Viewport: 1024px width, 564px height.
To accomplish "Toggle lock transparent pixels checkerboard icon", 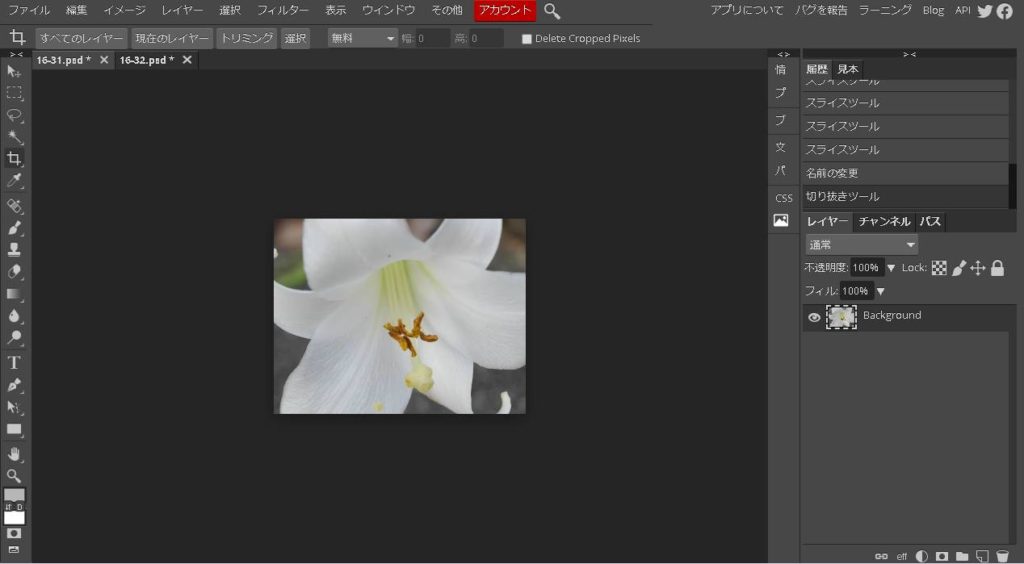I will tap(939, 268).
